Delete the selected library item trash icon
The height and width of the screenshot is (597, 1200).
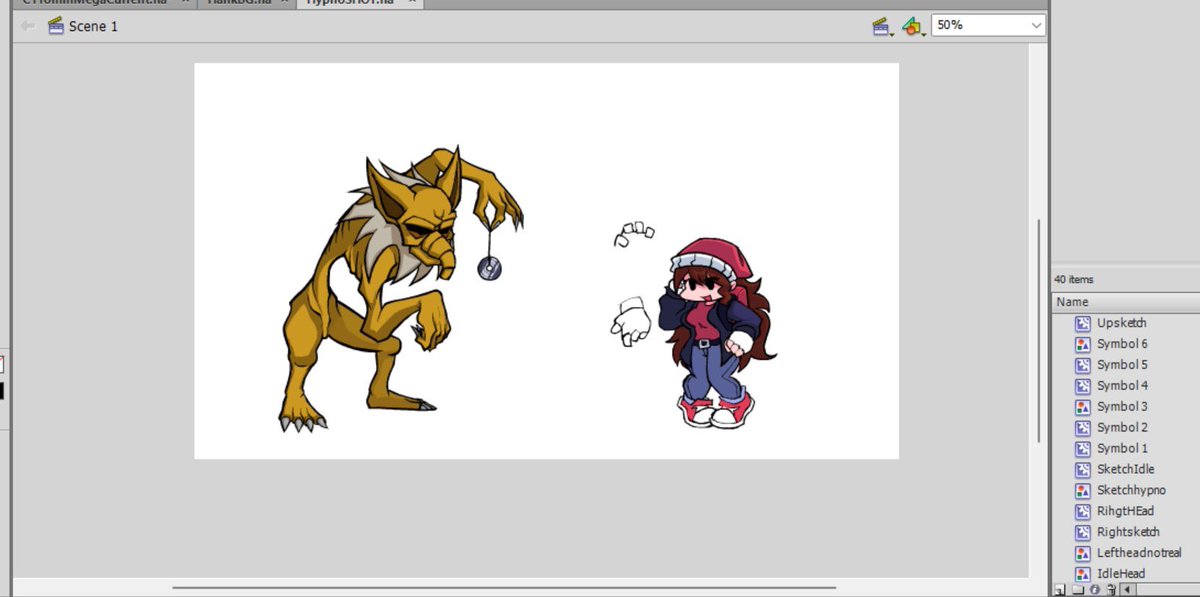click(x=1110, y=591)
